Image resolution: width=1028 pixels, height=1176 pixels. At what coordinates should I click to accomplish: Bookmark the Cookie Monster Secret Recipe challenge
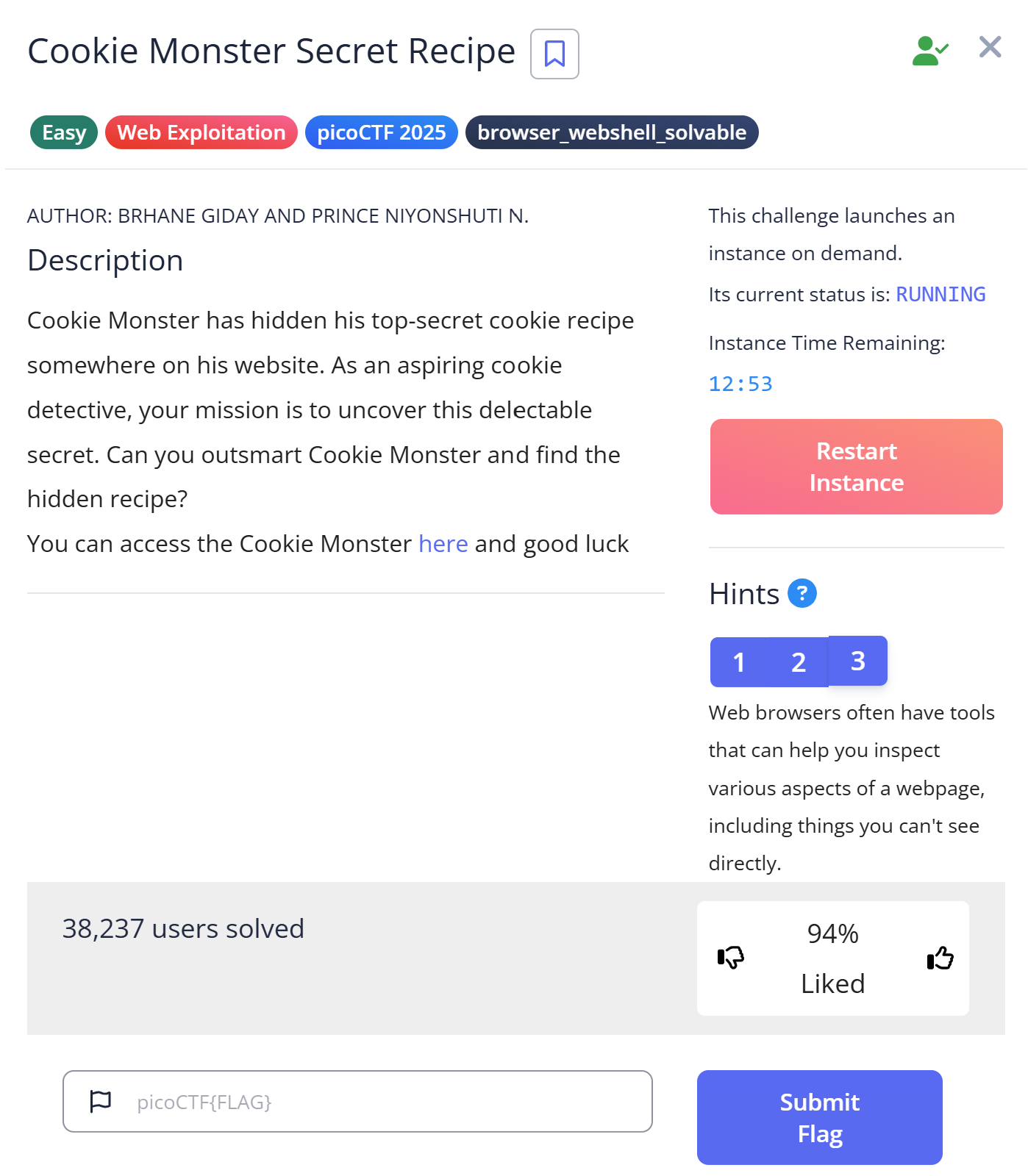point(554,54)
